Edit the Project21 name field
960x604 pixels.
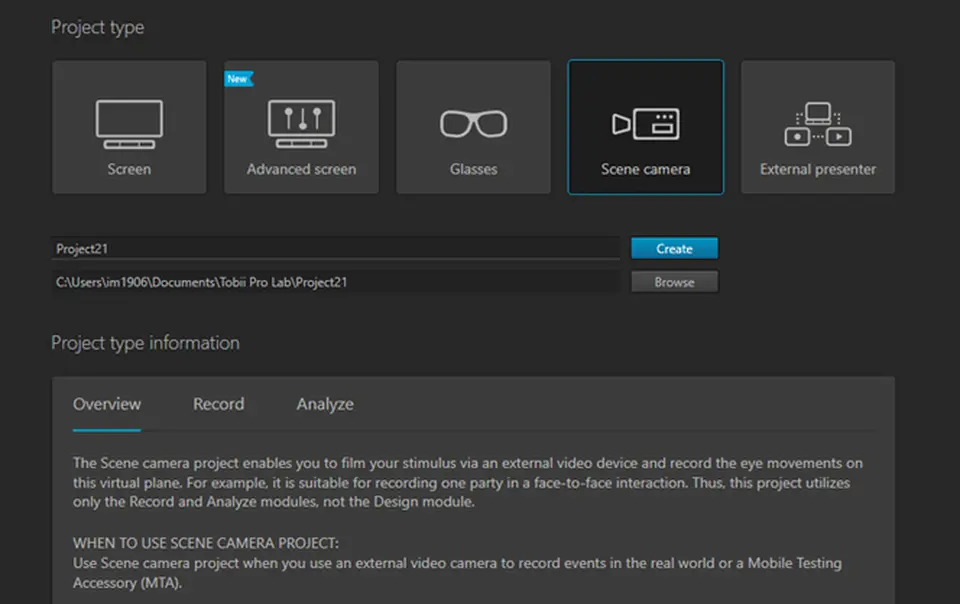[336, 248]
